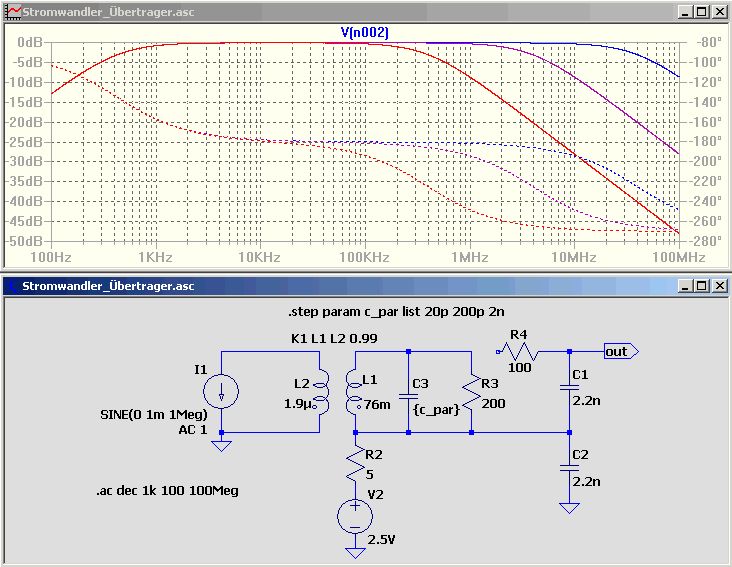Select capacitor C2 symbol
This screenshot has height=567, width=732.
tap(569, 468)
